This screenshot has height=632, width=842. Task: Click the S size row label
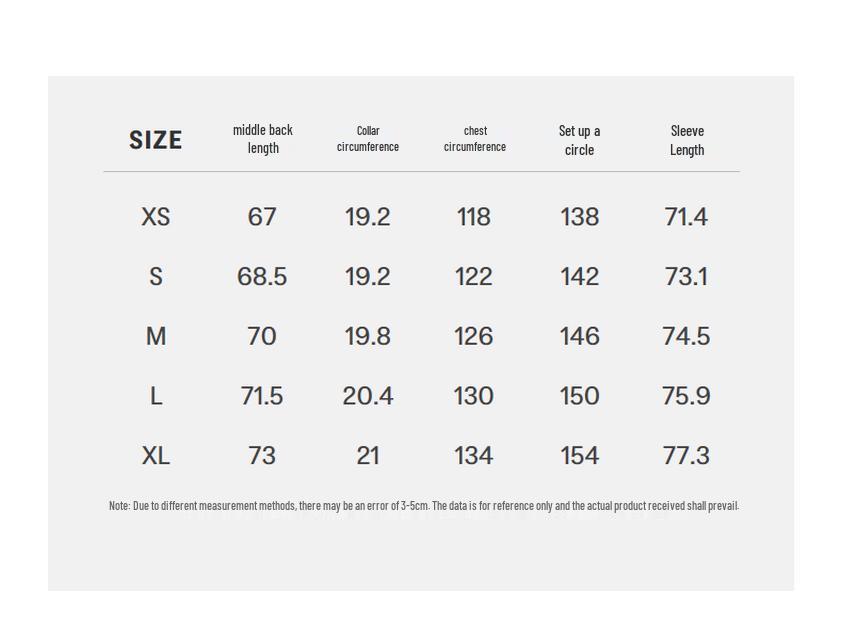point(156,277)
